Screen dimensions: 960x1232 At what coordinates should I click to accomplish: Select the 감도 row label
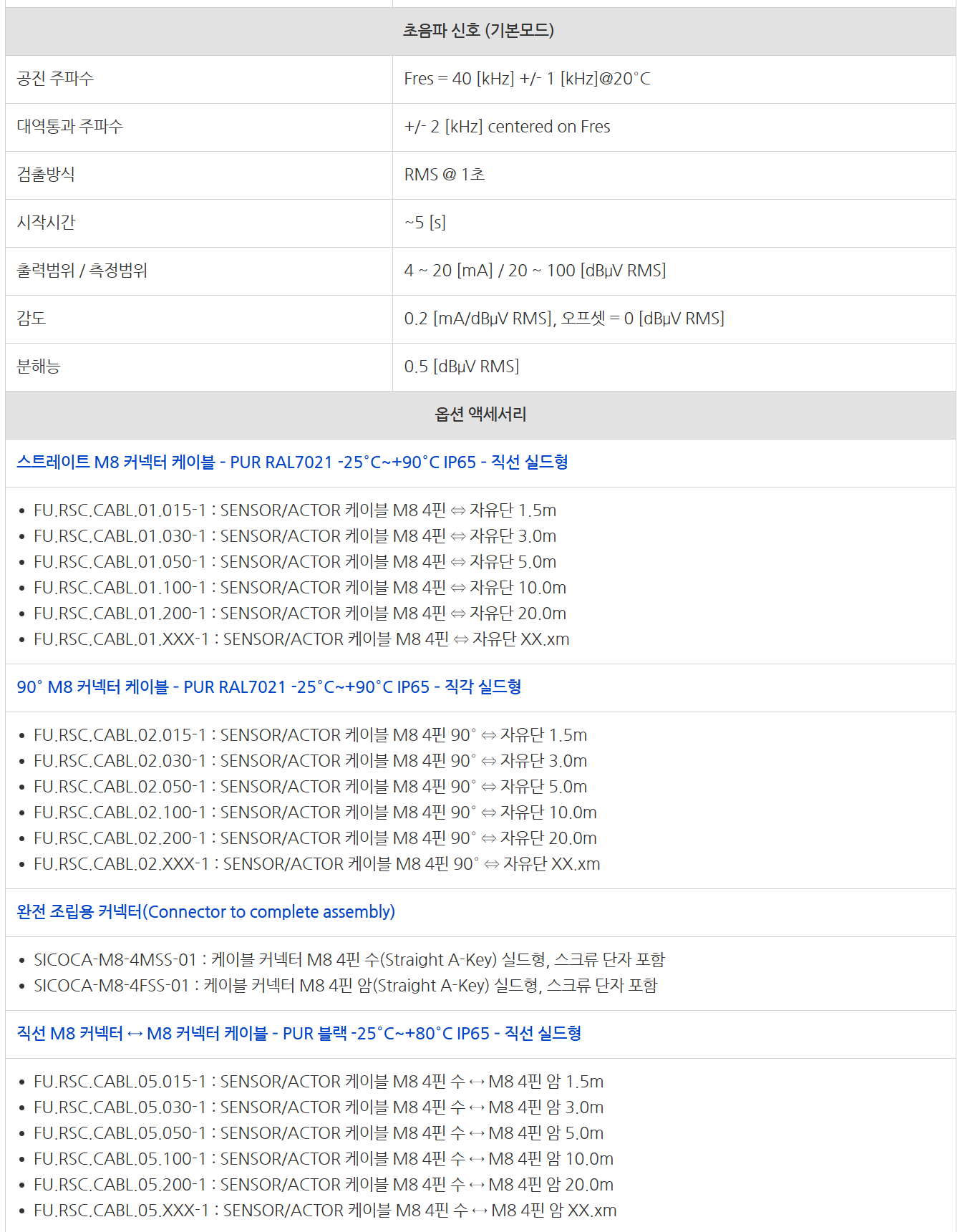point(31,319)
